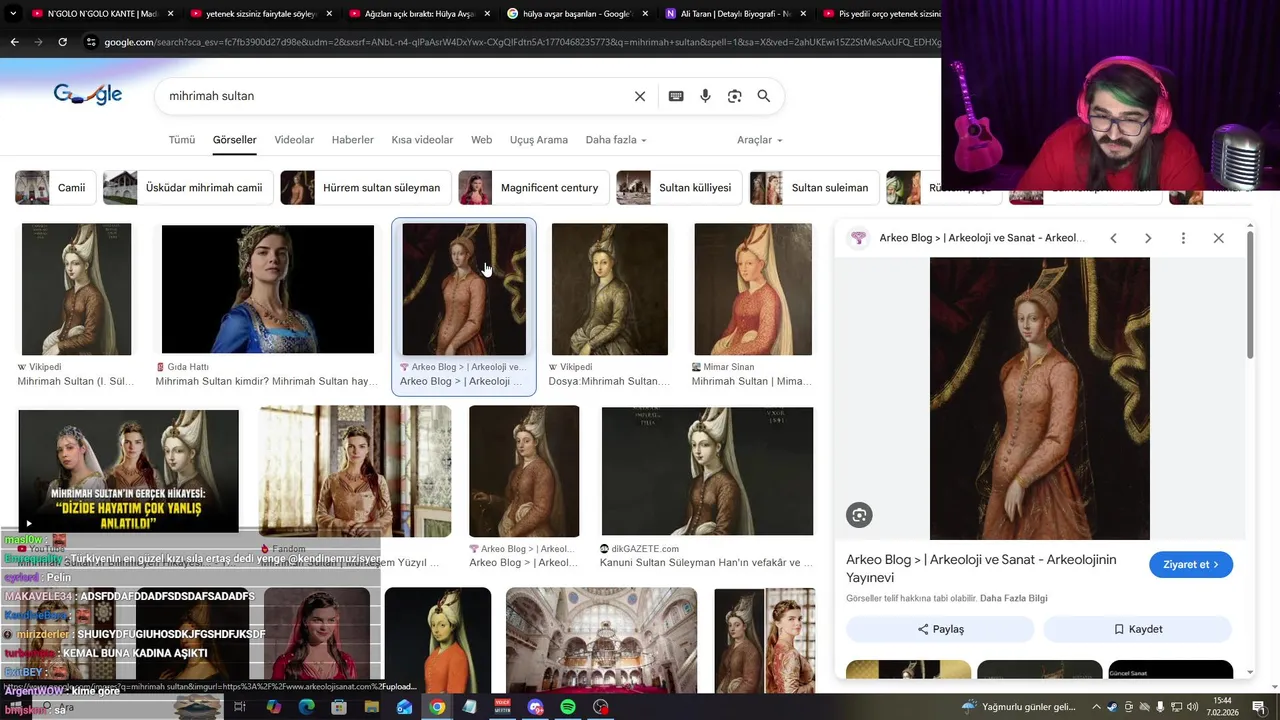Open search by image camera icon

(x=735, y=96)
